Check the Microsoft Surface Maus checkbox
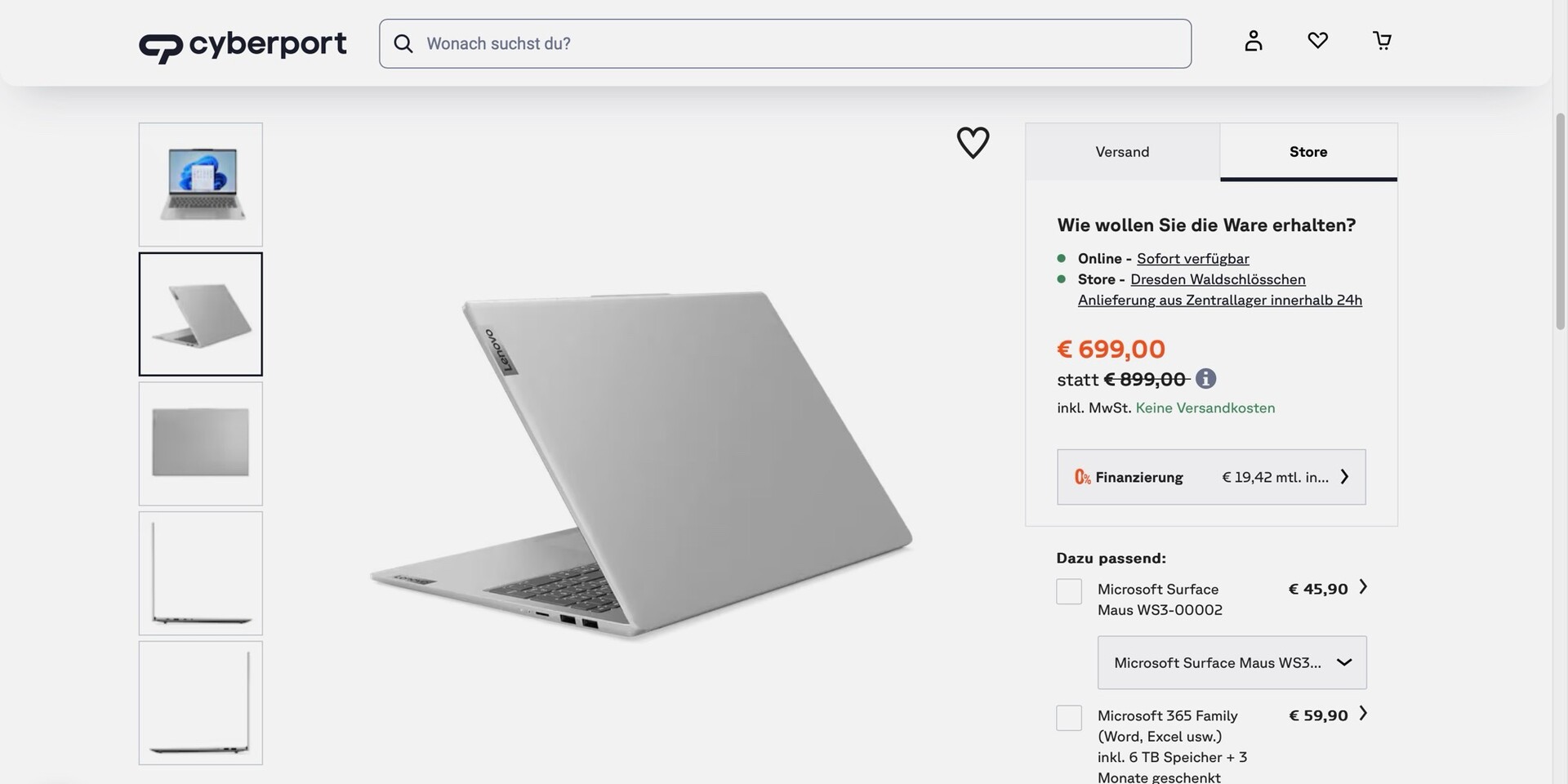This screenshot has width=1568, height=784. tap(1069, 591)
